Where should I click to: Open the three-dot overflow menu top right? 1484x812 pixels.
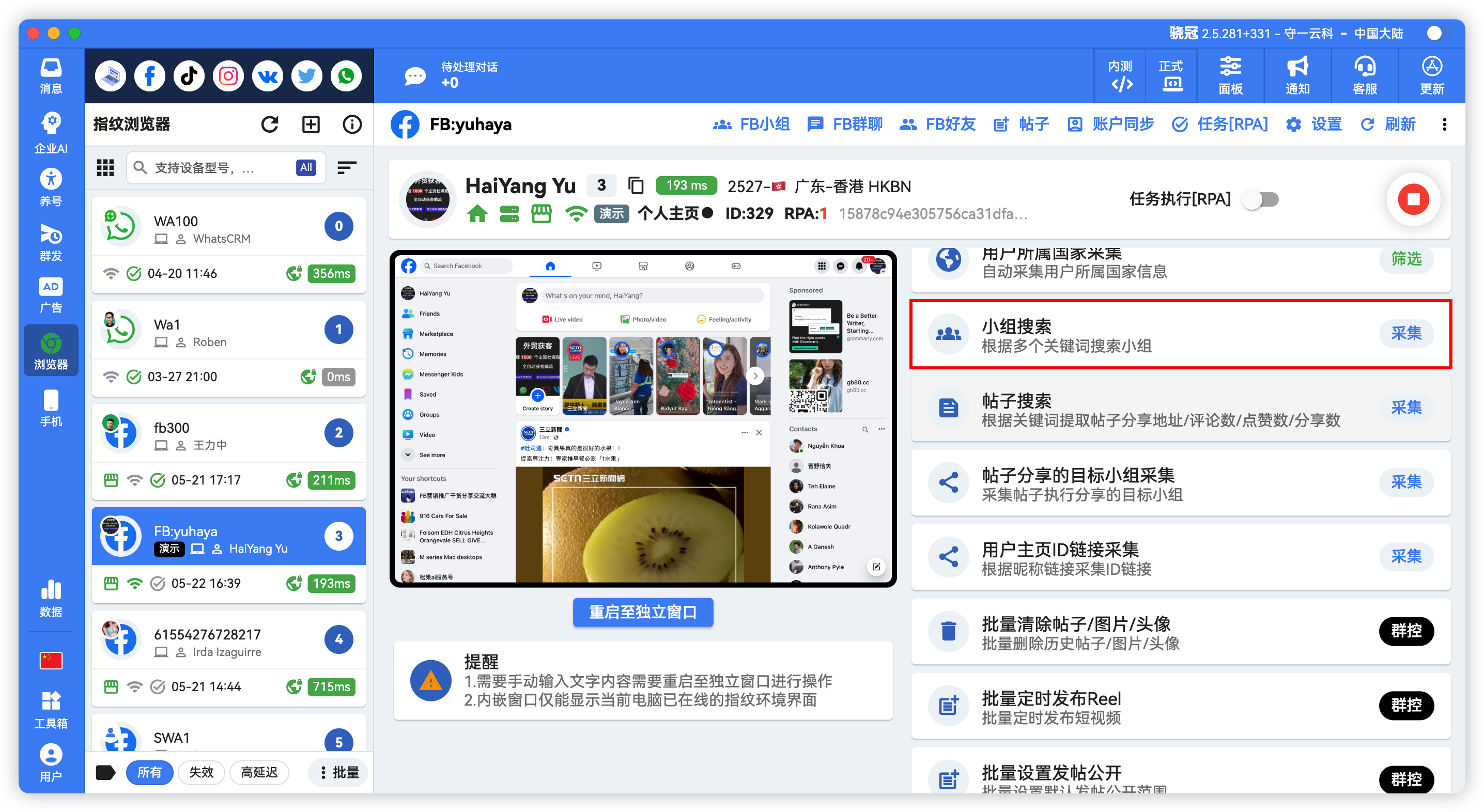pyautogui.click(x=1445, y=125)
